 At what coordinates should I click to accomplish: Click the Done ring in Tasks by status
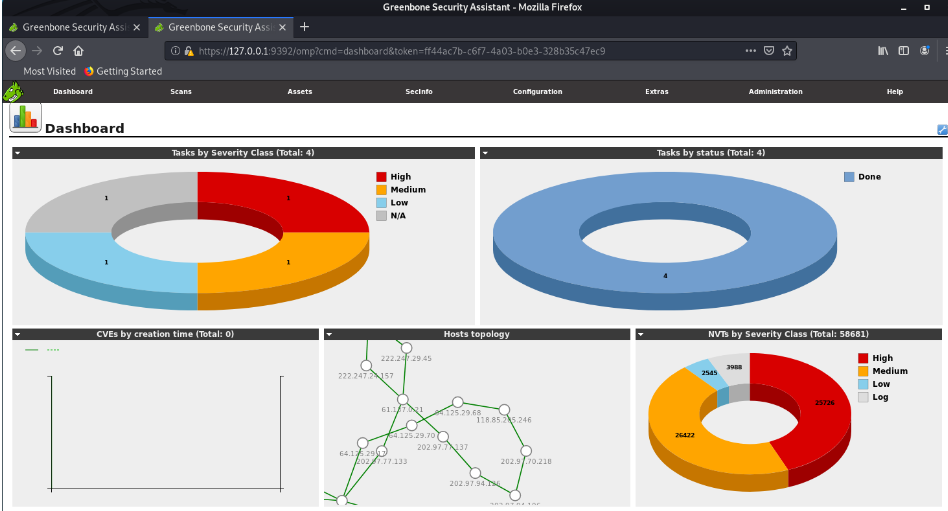point(665,276)
